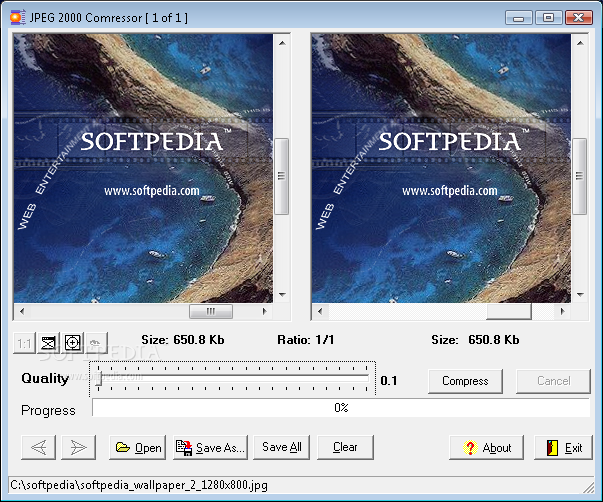Click the left arrow of the right preview's horizontal scrollbar
603x502 pixels.
(320, 311)
